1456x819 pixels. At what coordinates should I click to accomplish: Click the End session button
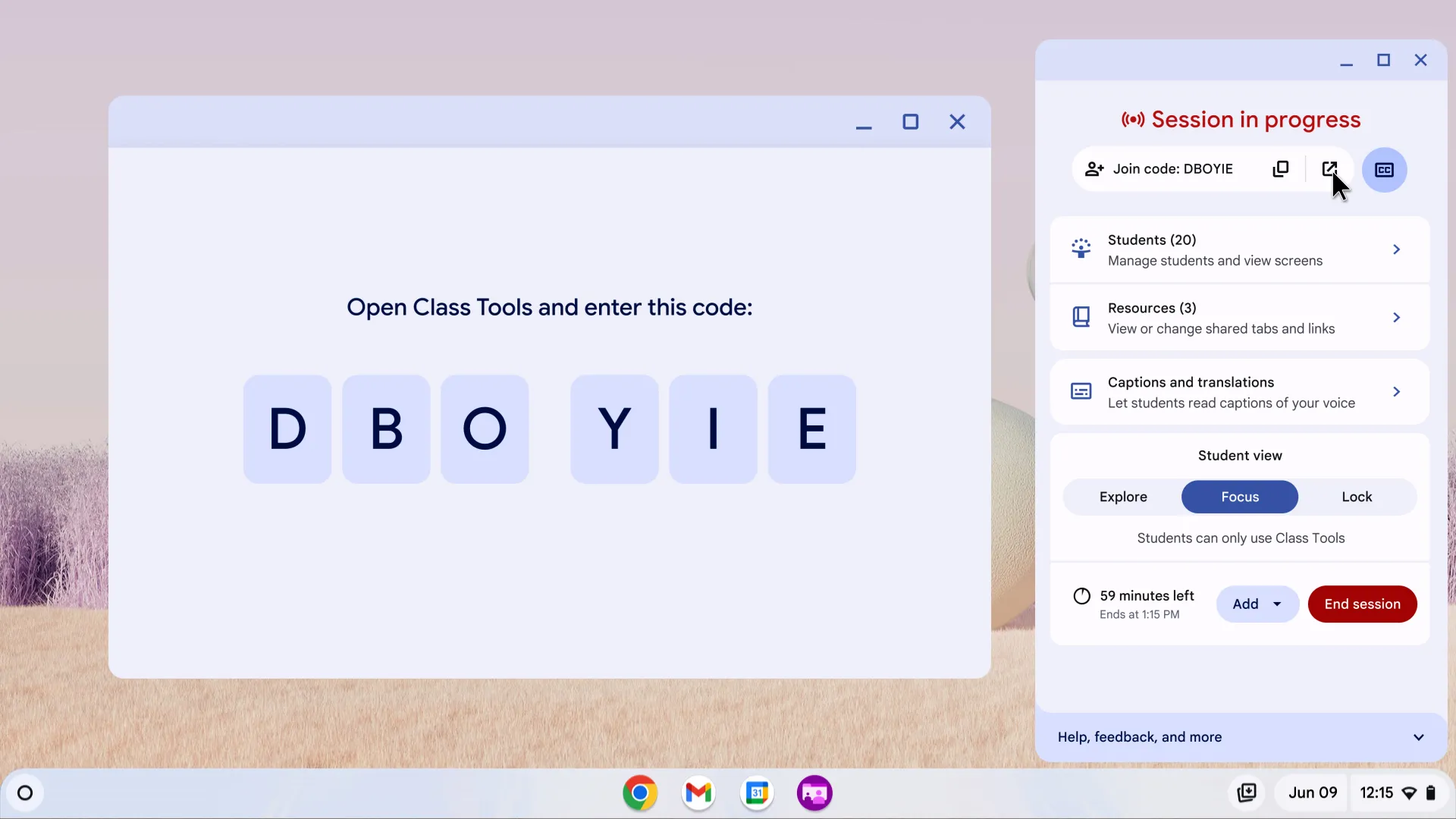pyautogui.click(x=1362, y=604)
